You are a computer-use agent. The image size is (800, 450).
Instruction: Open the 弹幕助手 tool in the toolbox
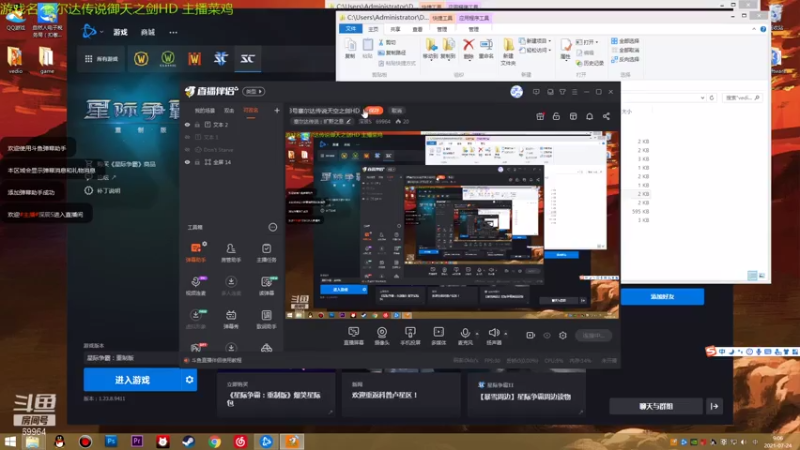point(196,252)
